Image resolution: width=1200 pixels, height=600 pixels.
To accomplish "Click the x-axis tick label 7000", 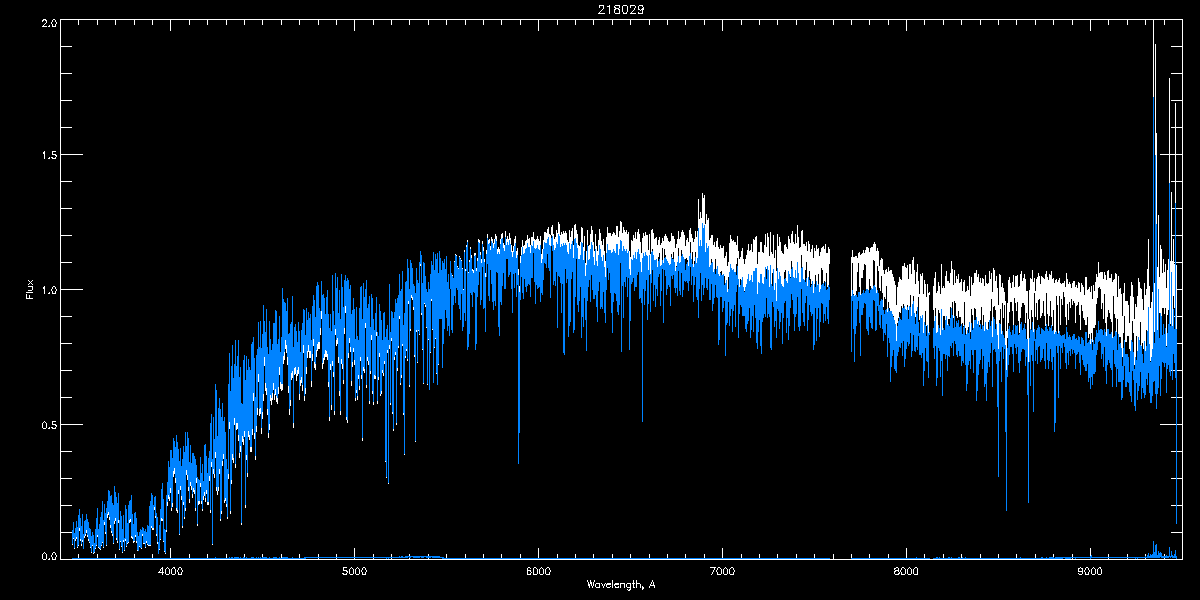I will click(722, 572).
